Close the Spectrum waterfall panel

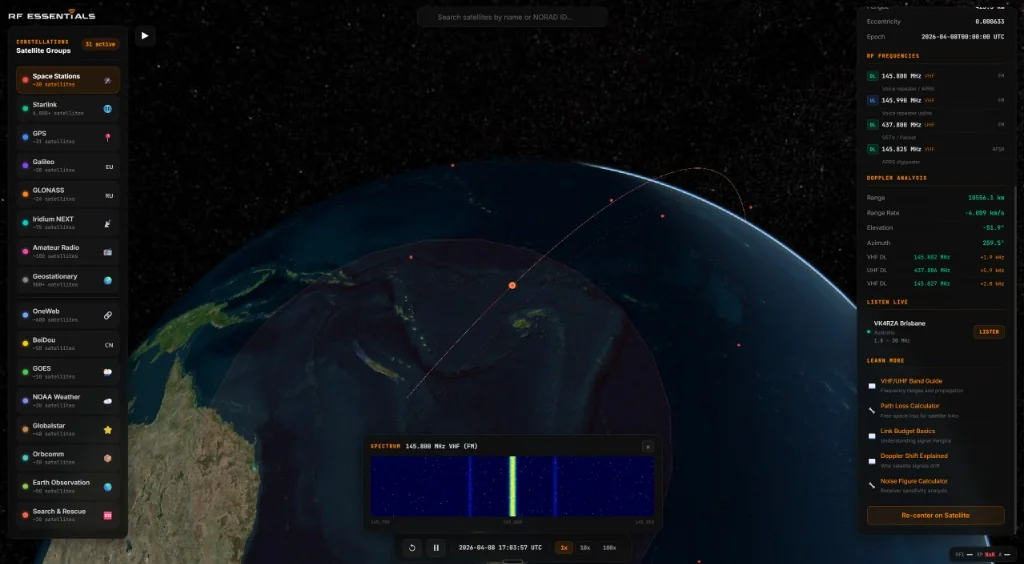(x=648, y=446)
